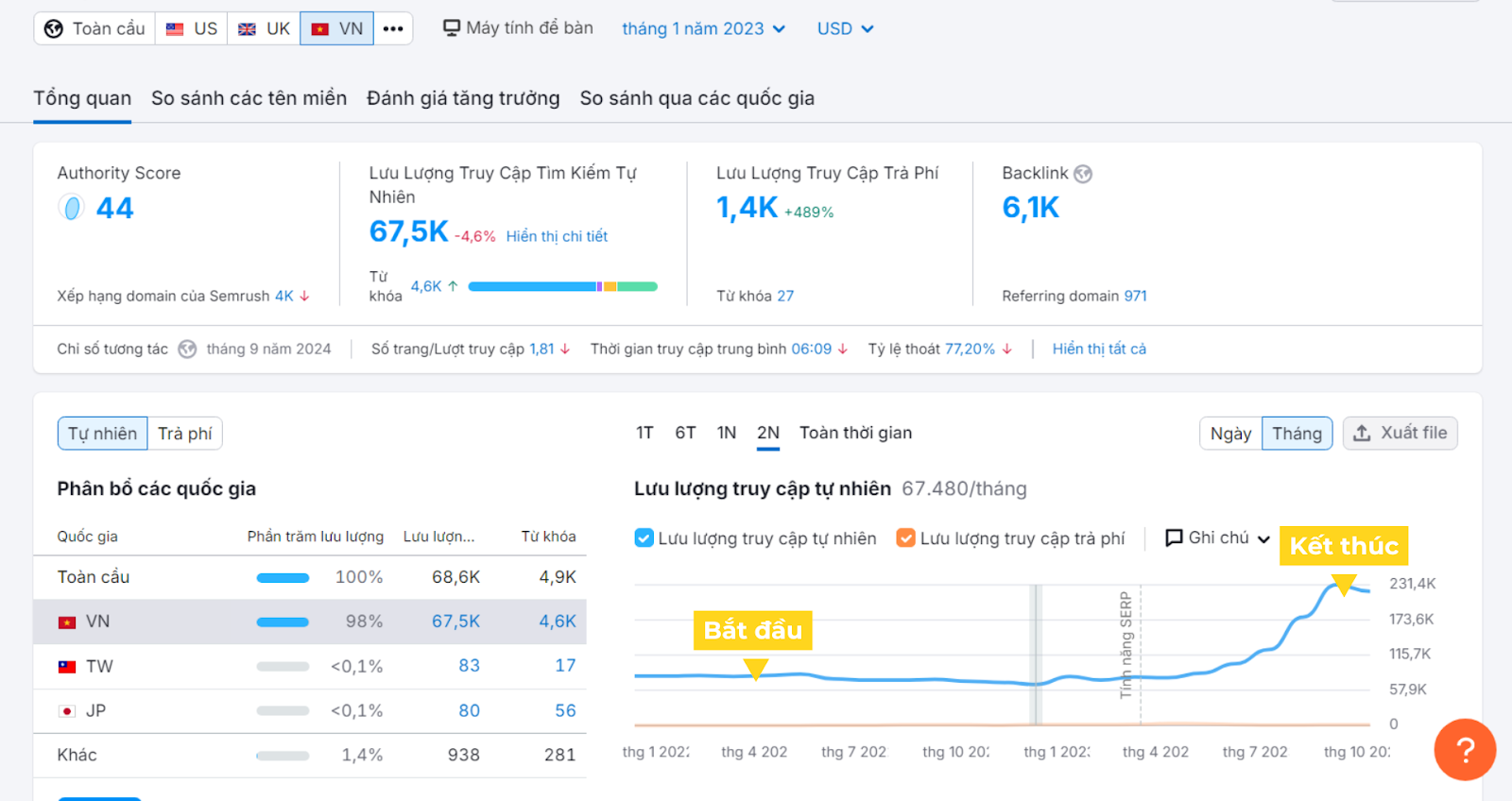The width and height of the screenshot is (1512, 801).
Task: Click the desktop computer device icon
Action: [452, 28]
